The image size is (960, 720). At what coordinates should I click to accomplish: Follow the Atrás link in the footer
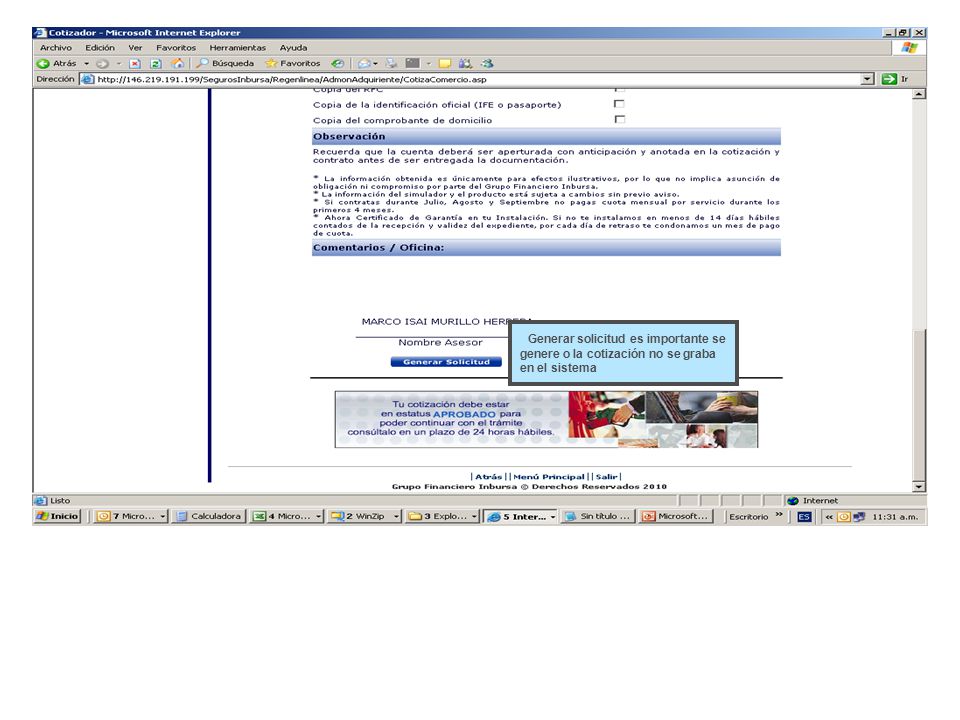point(488,477)
